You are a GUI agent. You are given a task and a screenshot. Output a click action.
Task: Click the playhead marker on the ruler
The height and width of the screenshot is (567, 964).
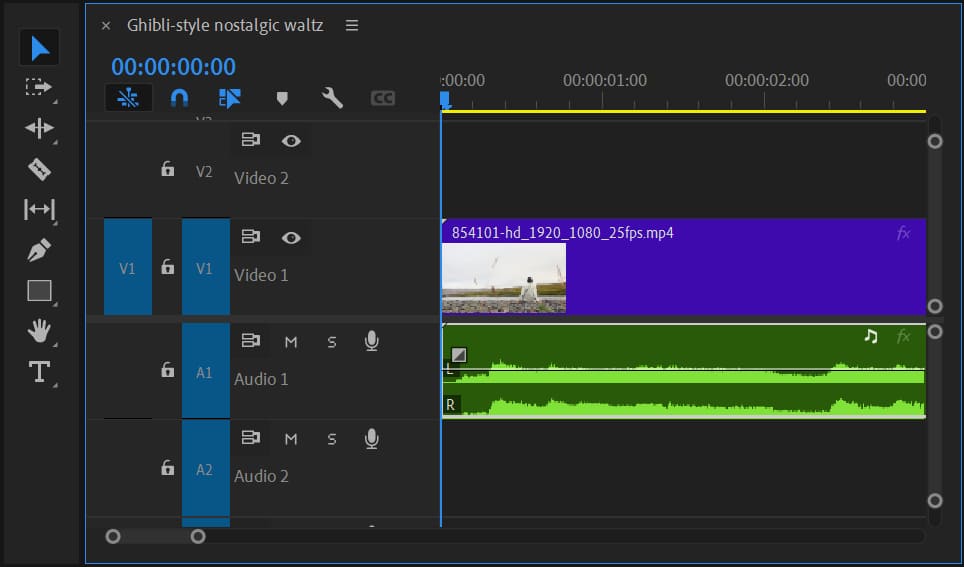[446, 100]
